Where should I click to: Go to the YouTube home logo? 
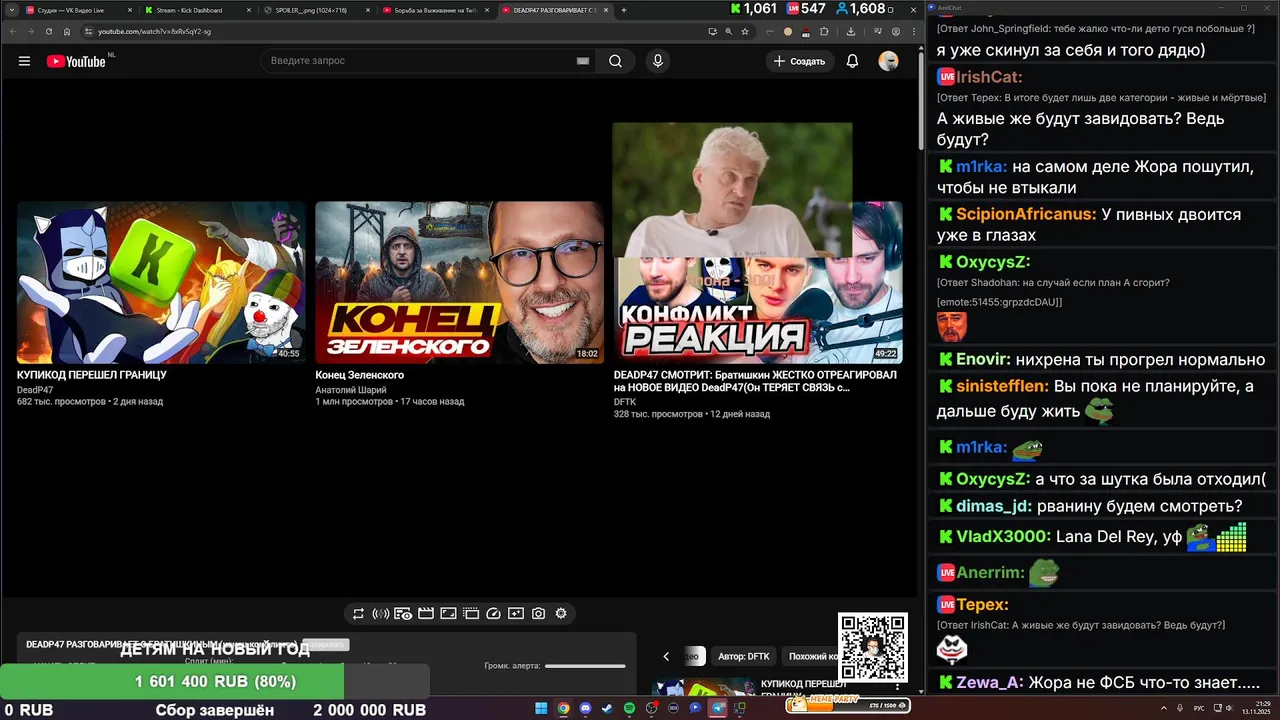(x=76, y=61)
